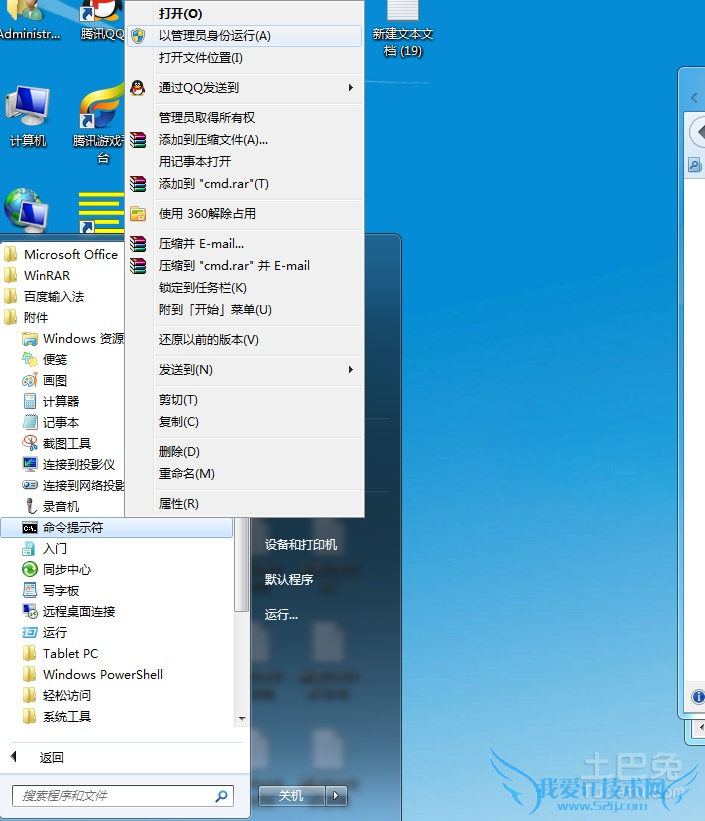Select 还原以前的版本(V)
Screen dimensions: 705x821
coord(245,340)
